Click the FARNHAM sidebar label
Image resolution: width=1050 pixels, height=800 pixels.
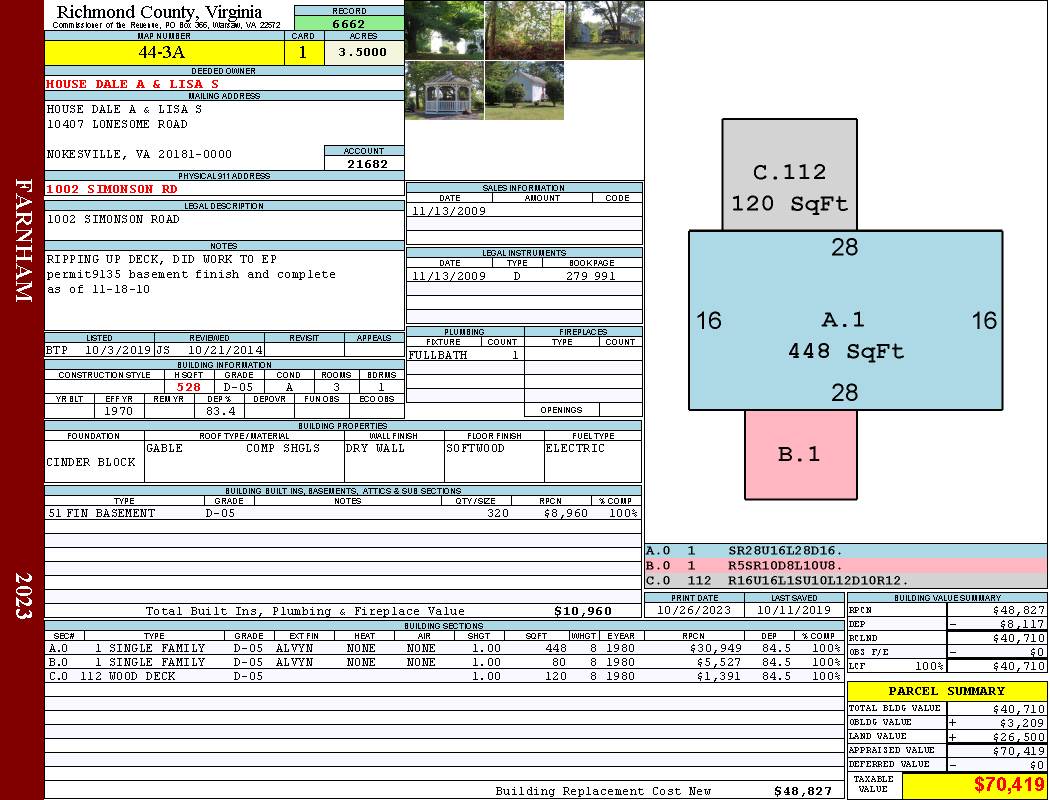pyautogui.click(x=23, y=240)
